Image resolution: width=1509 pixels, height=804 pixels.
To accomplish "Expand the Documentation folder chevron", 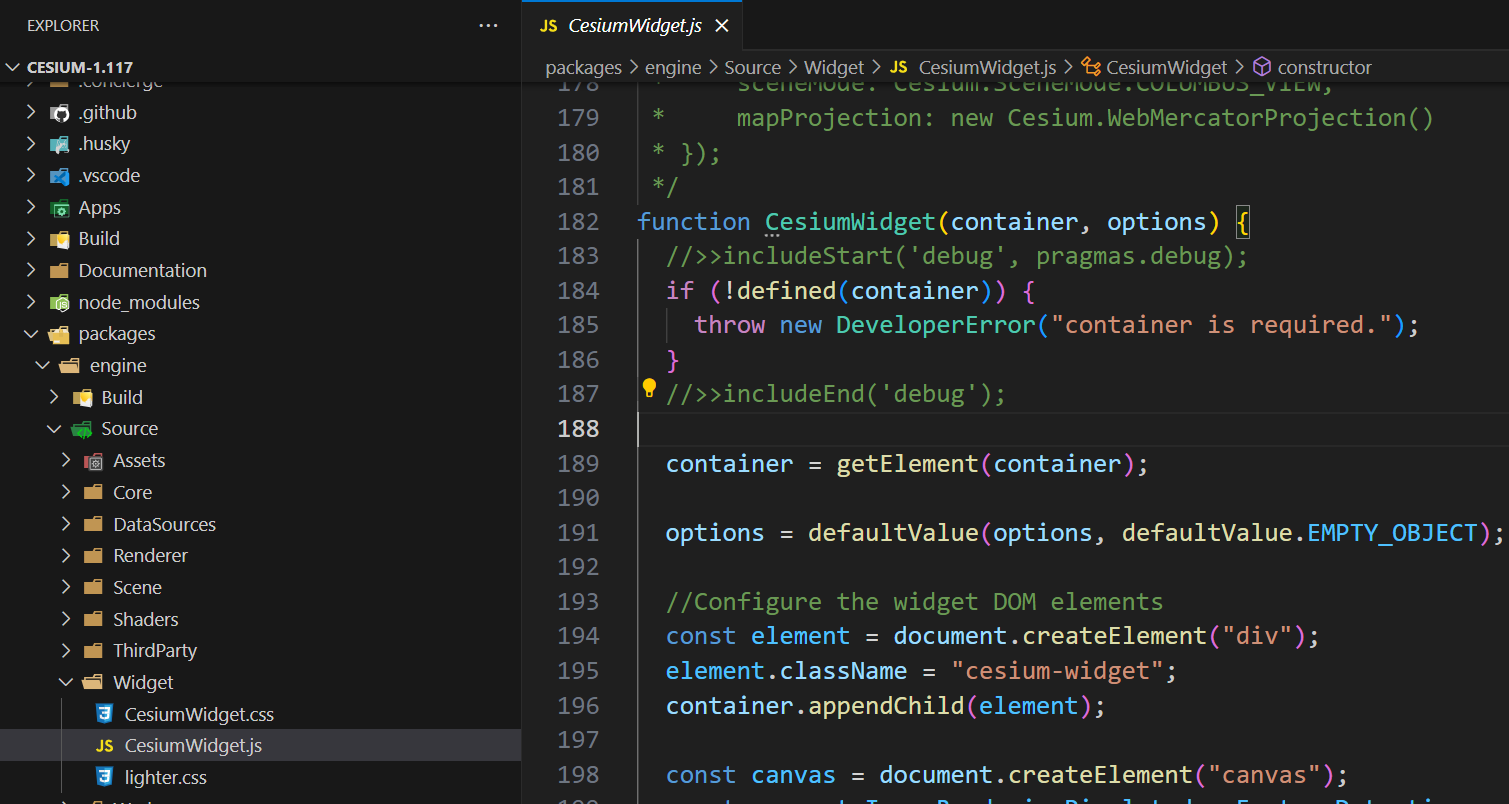I will tap(31, 271).
